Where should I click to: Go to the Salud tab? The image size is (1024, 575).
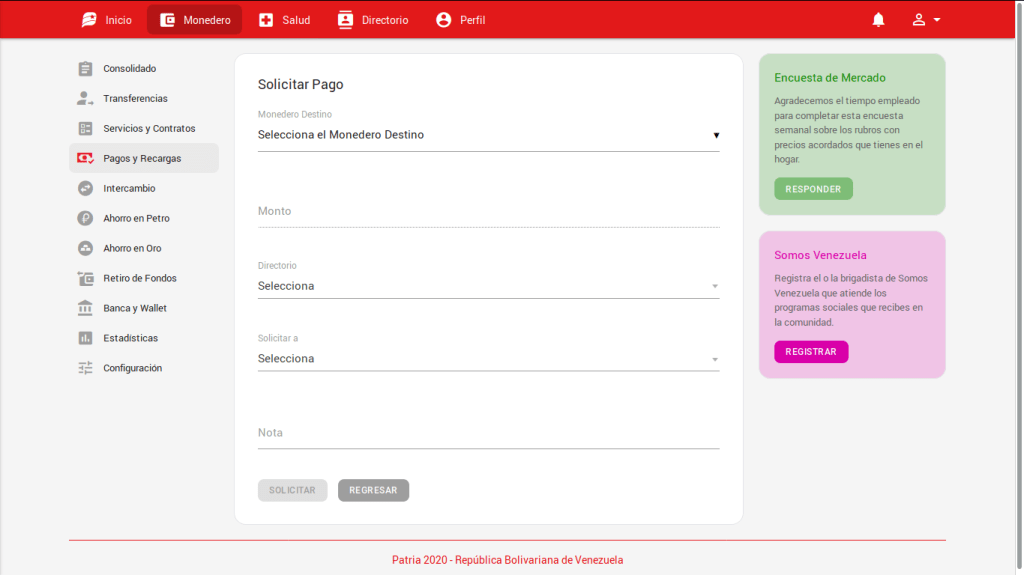(x=284, y=20)
